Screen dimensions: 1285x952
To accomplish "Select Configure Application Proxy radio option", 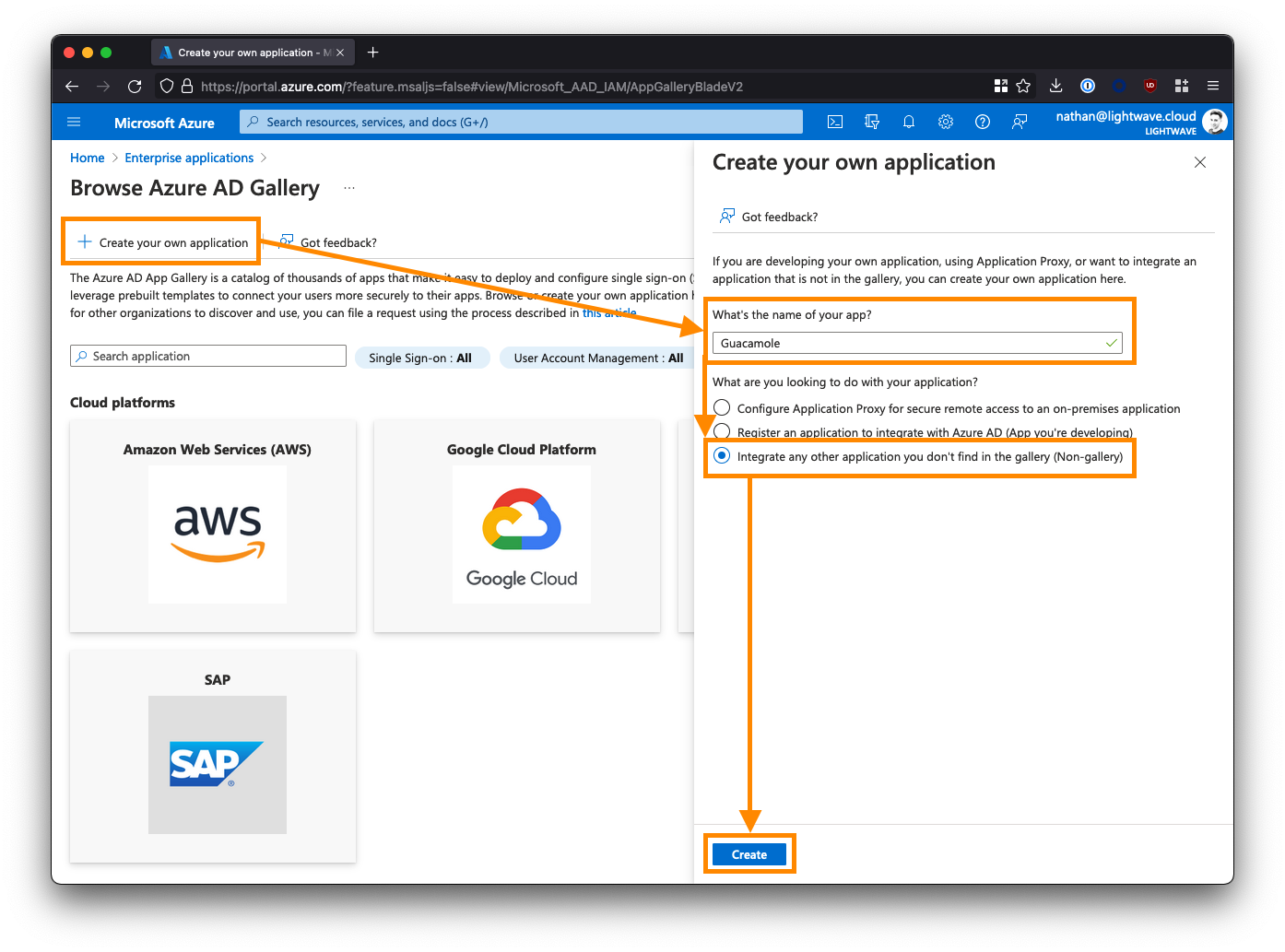I will (x=722, y=408).
